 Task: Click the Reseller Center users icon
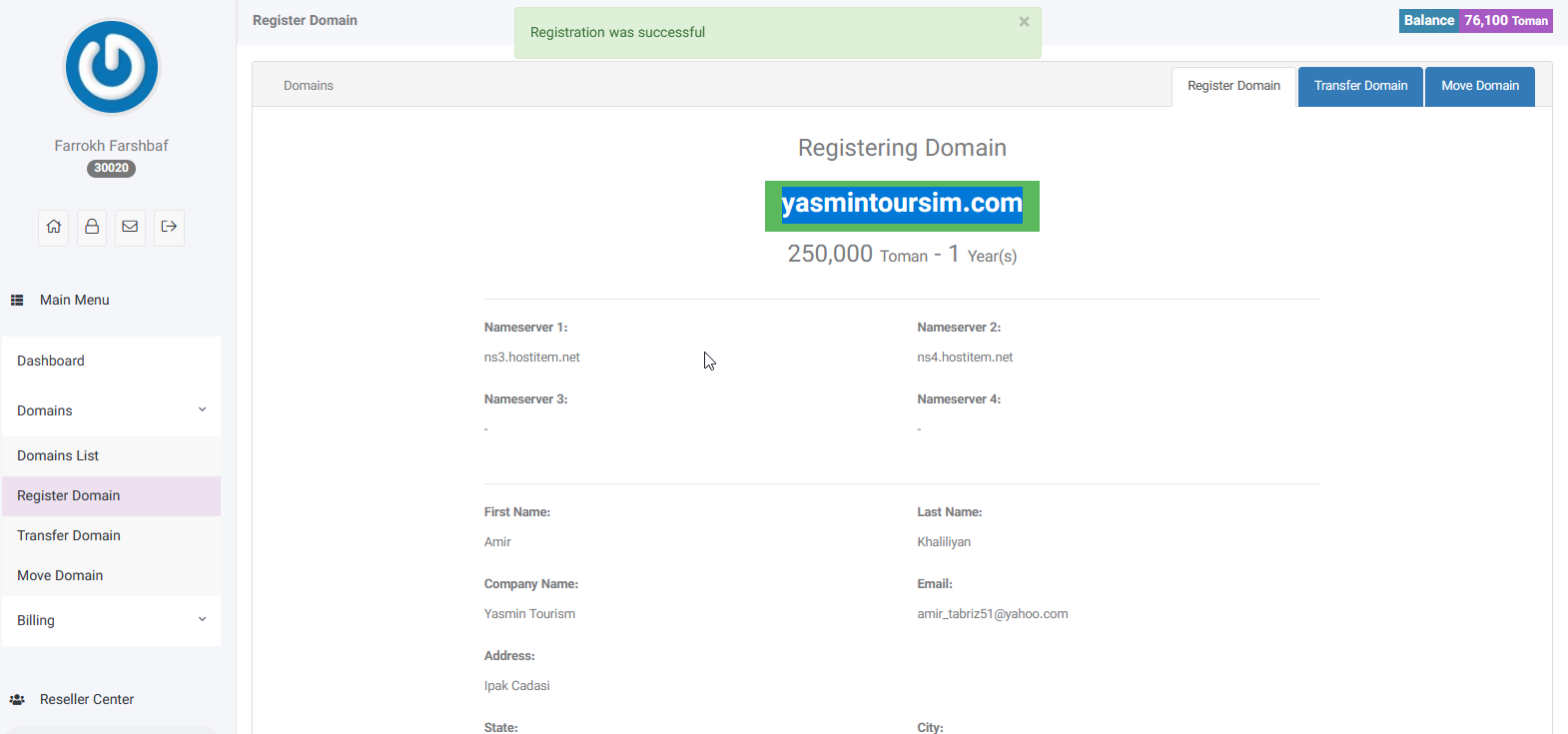pos(17,700)
